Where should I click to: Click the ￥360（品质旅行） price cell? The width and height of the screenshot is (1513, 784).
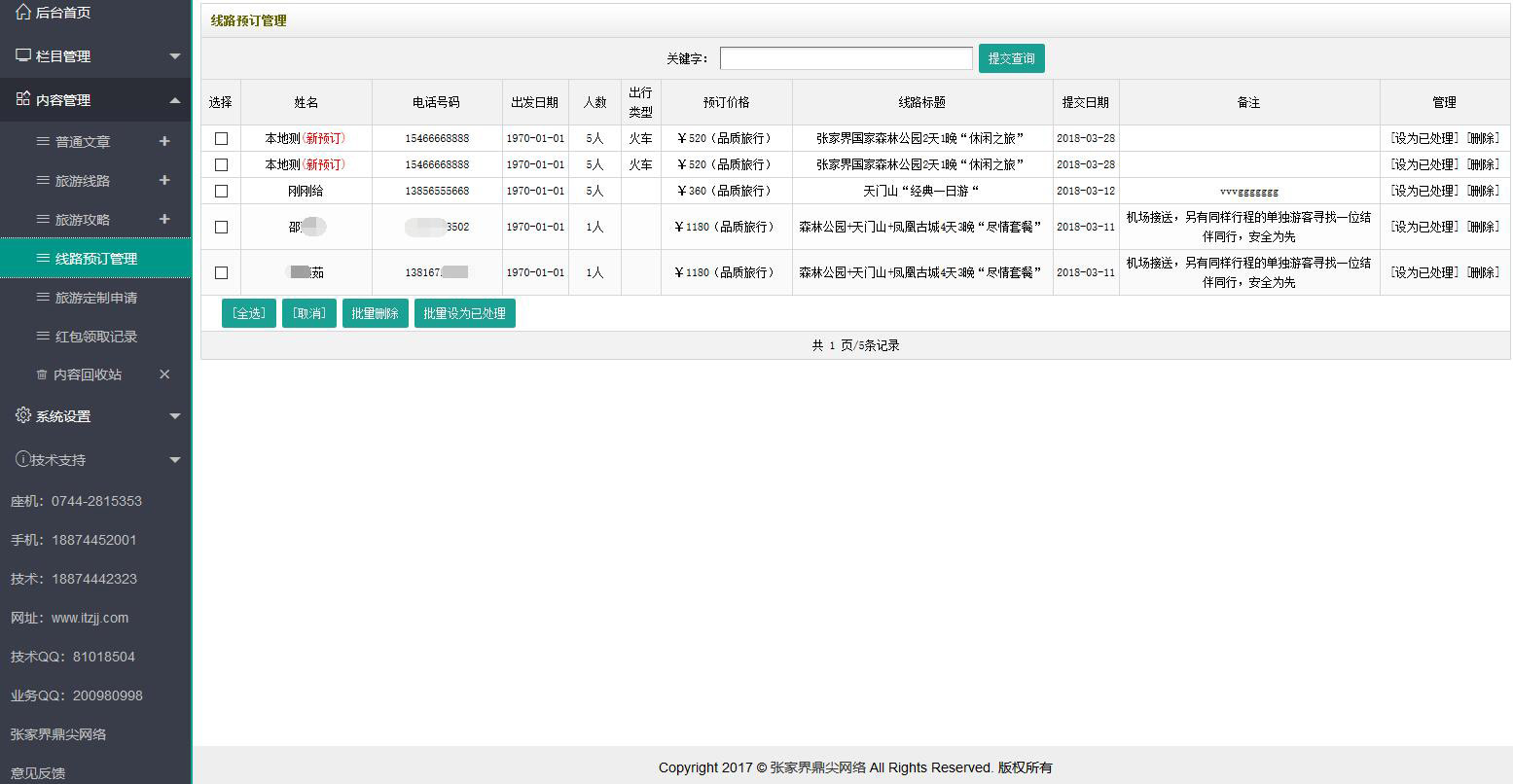coord(727,191)
